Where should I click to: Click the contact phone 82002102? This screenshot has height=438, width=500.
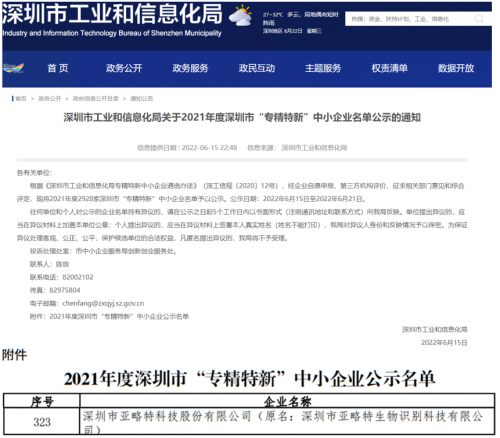tap(78, 277)
